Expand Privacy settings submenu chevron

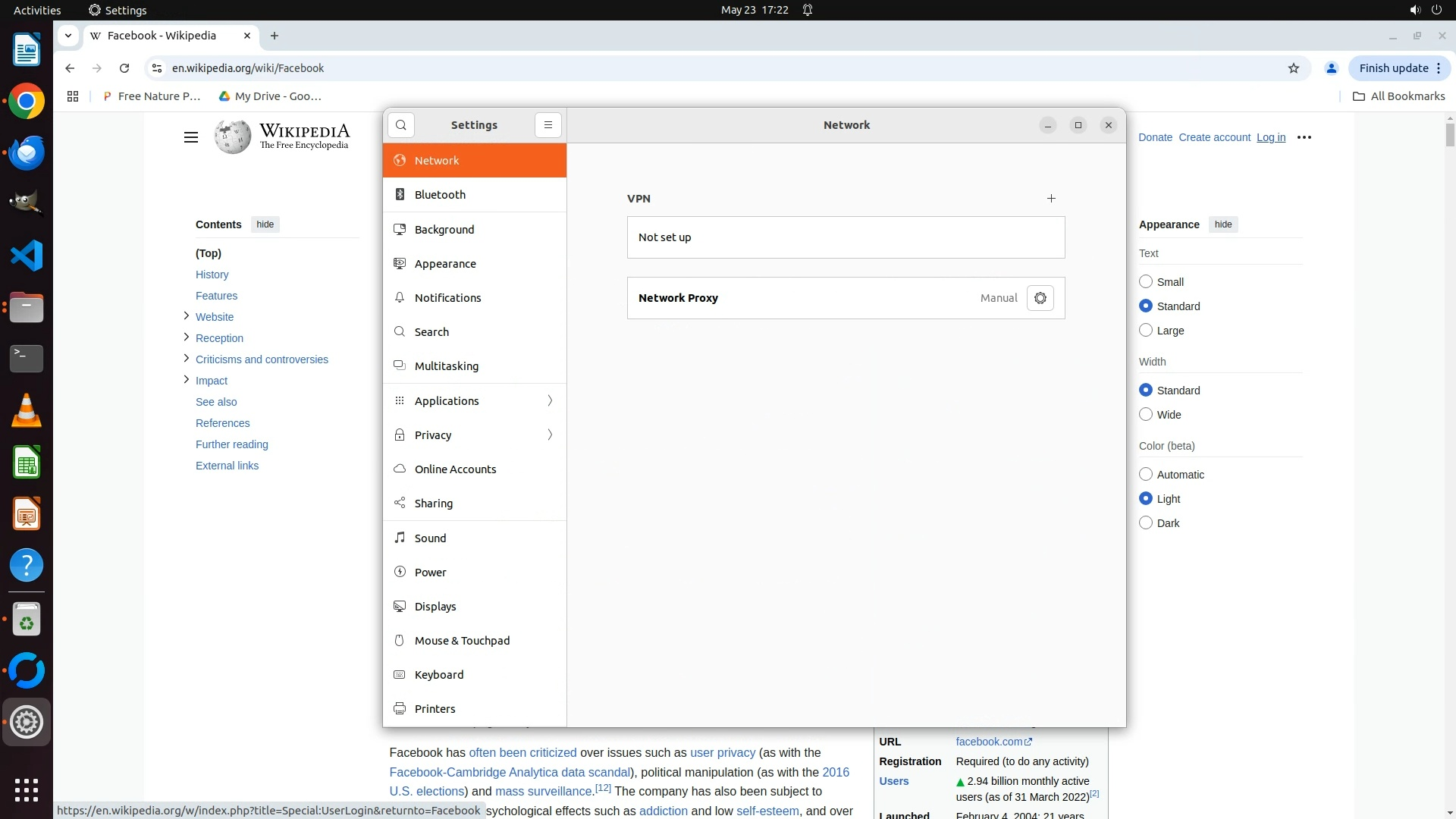pos(550,435)
